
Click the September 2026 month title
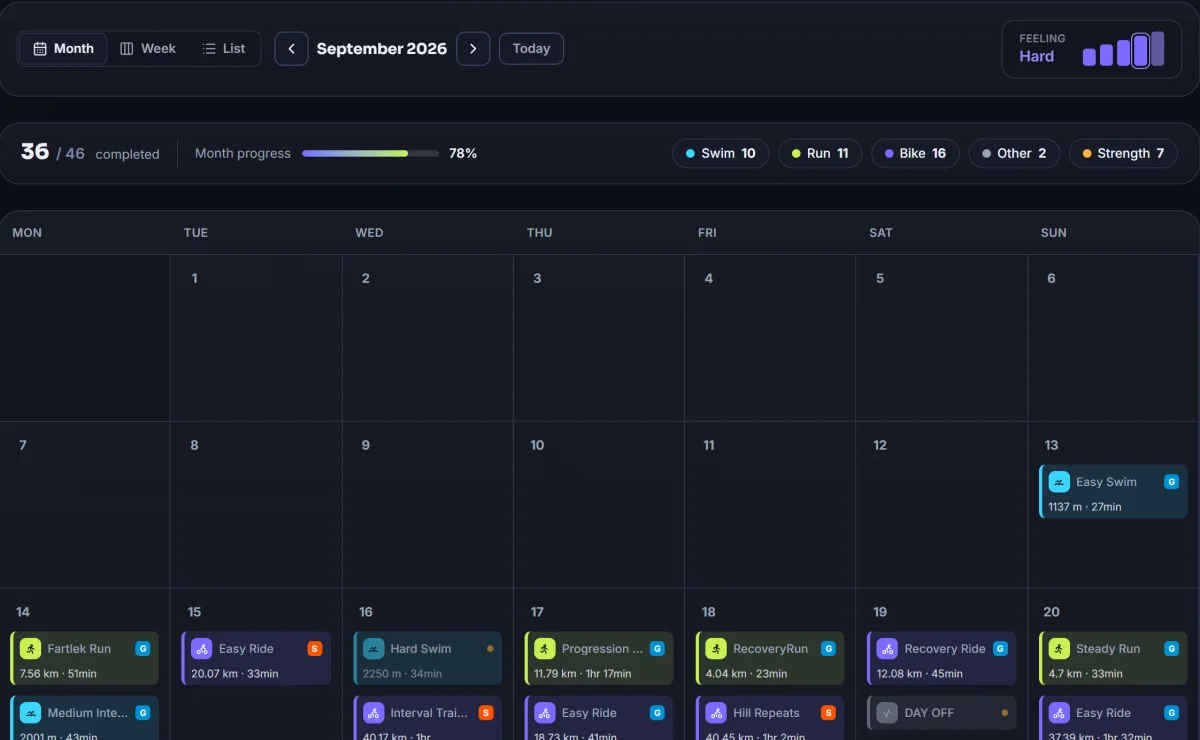click(382, 48)
